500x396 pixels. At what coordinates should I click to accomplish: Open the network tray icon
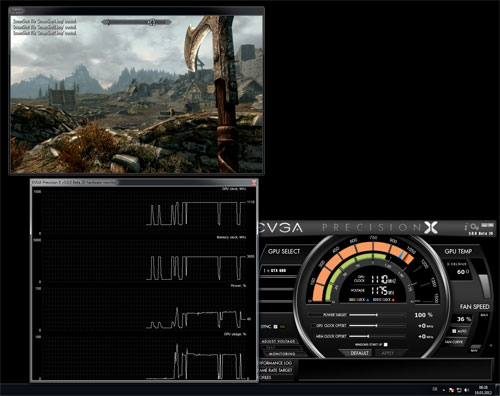[459, 390]
